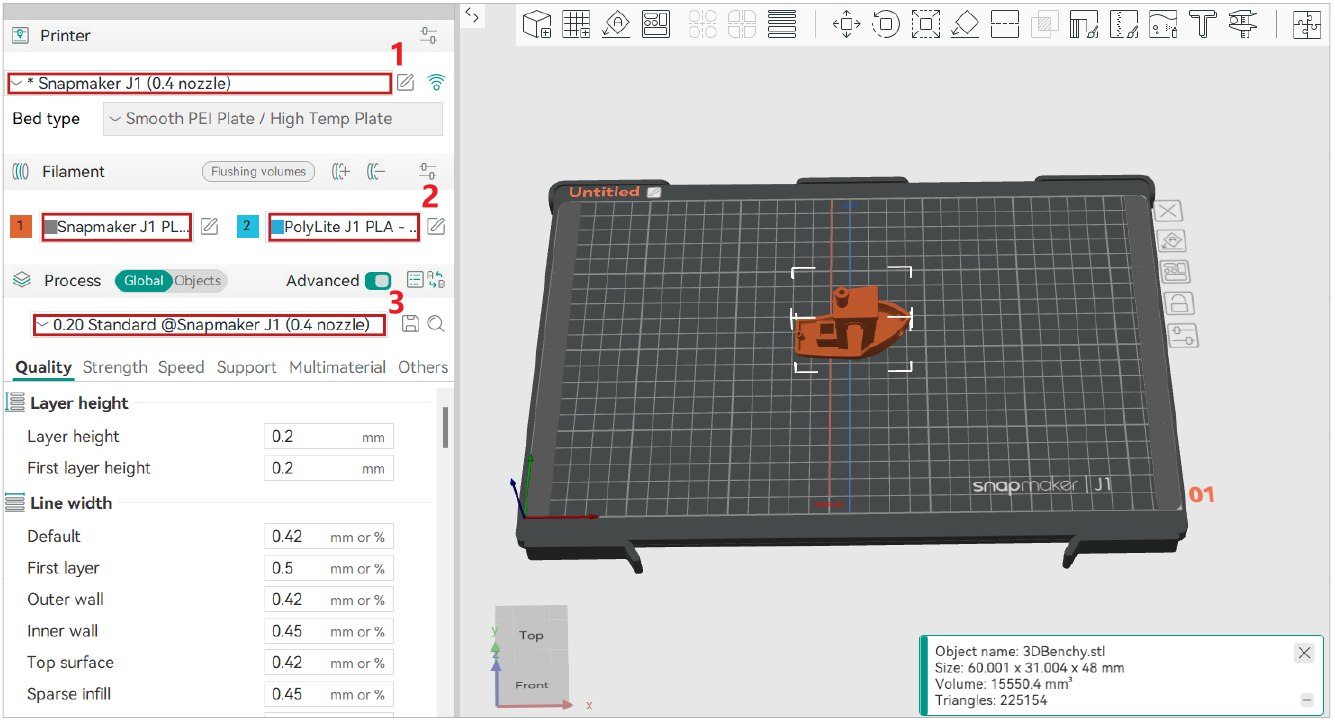This screenshot has height=724, width=1335.
Task: Save the process preset with disk icon
Action: point(410,324)
